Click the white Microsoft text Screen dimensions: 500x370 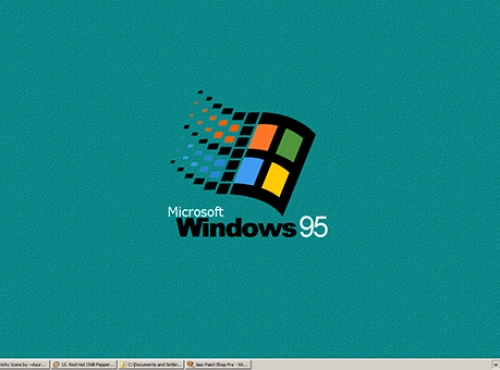(x=196, y=212)
